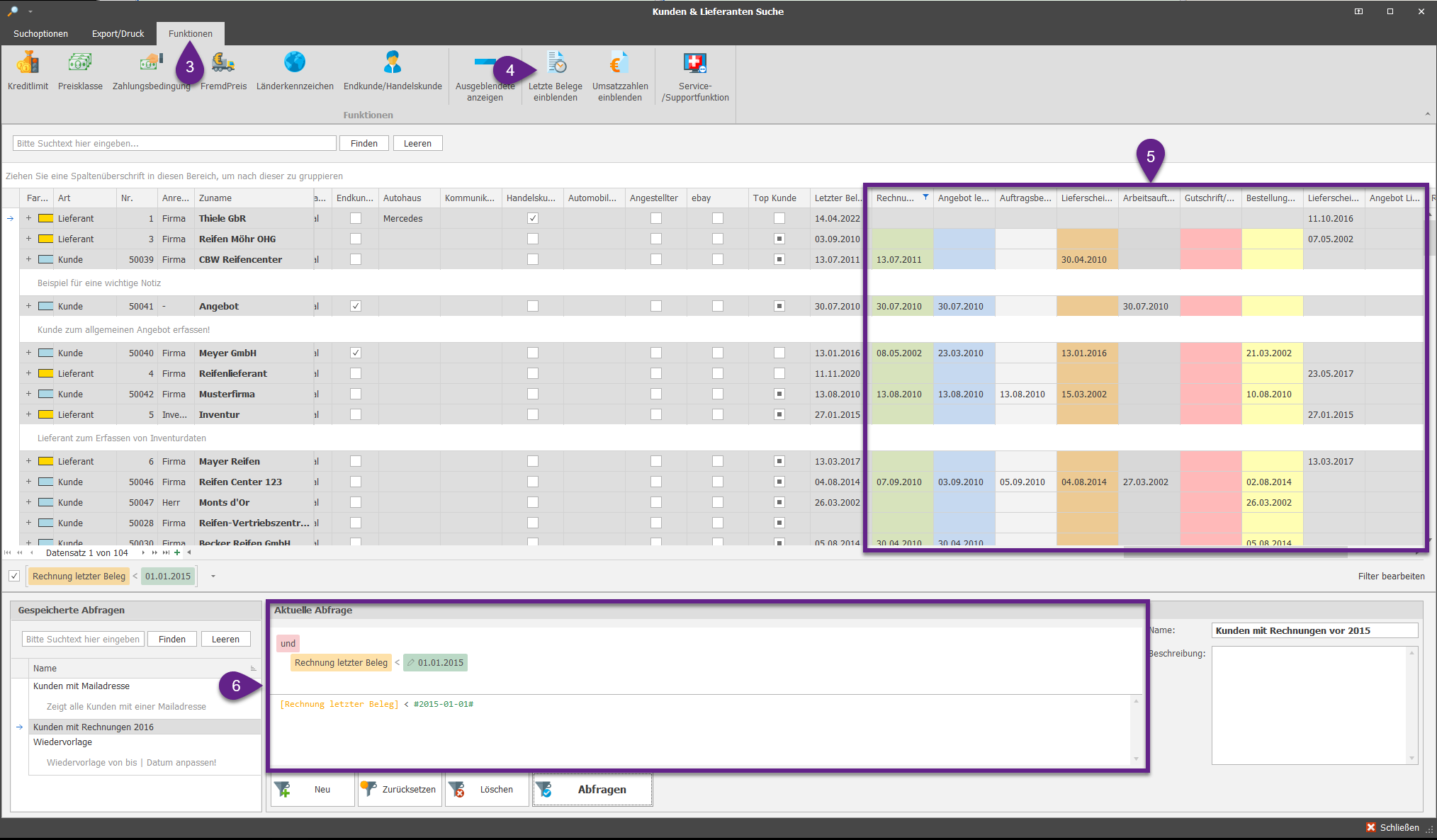The image size is (1437, 840).
Task: Click Löschen filter button
Action: pos(487,789)
